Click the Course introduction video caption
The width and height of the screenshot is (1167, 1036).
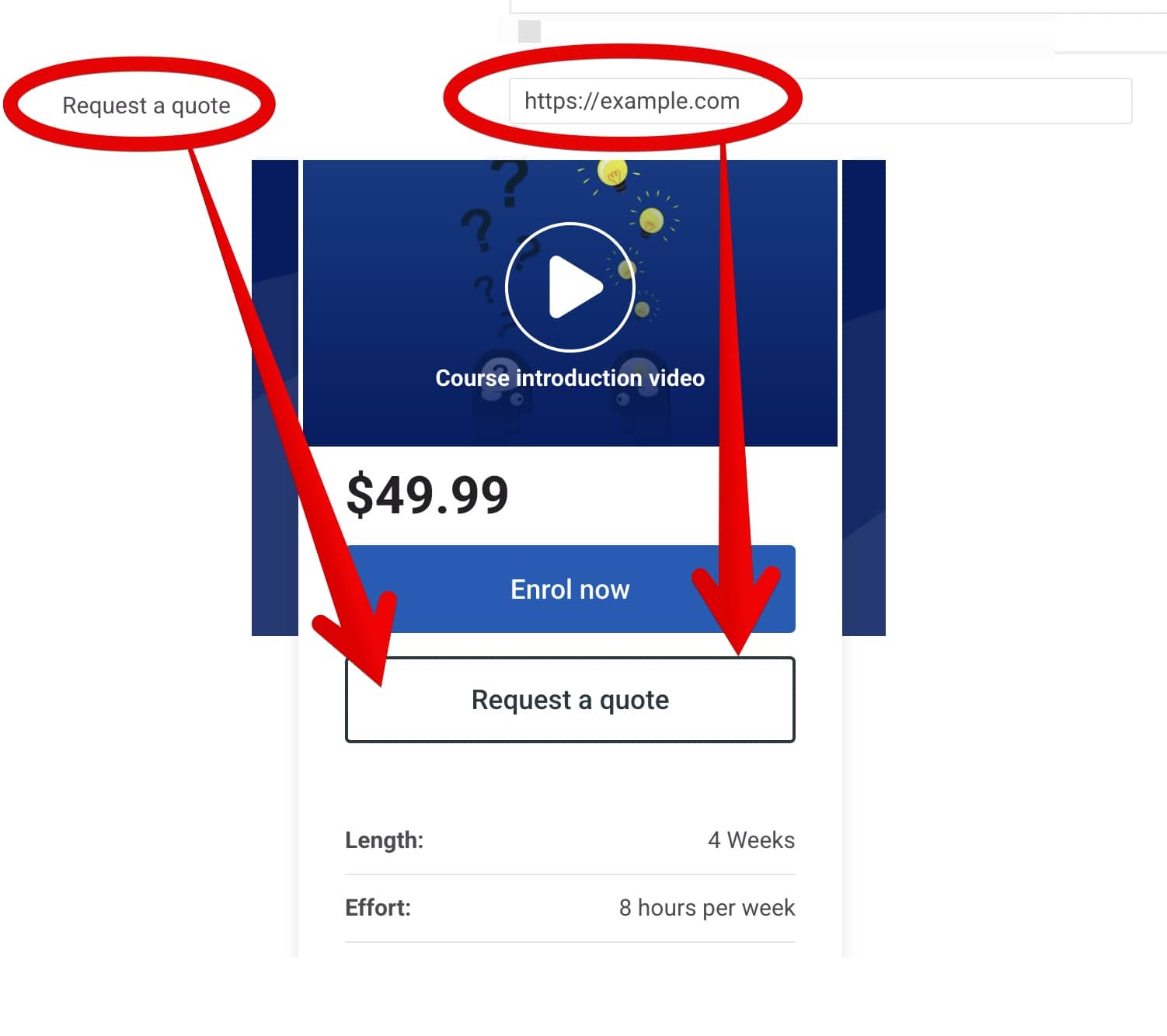[x=570, y=378]
